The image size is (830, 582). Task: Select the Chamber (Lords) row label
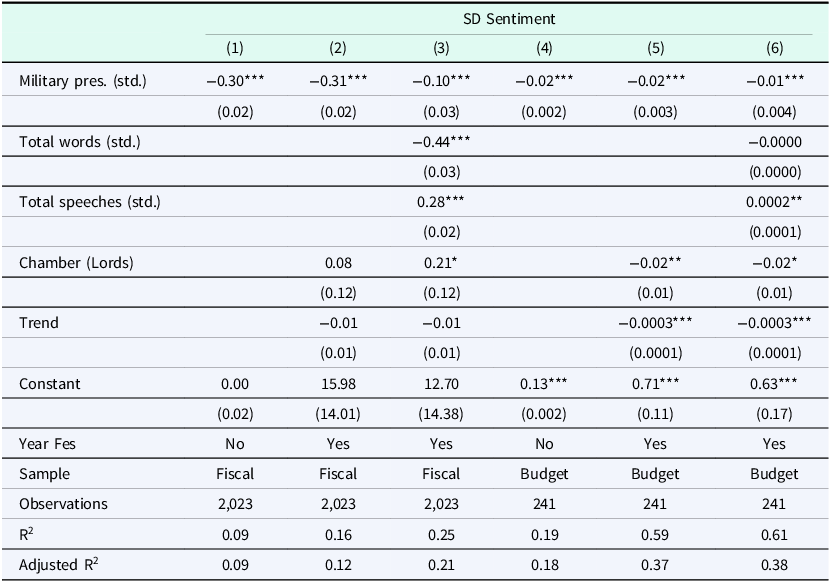coord(75,262)
